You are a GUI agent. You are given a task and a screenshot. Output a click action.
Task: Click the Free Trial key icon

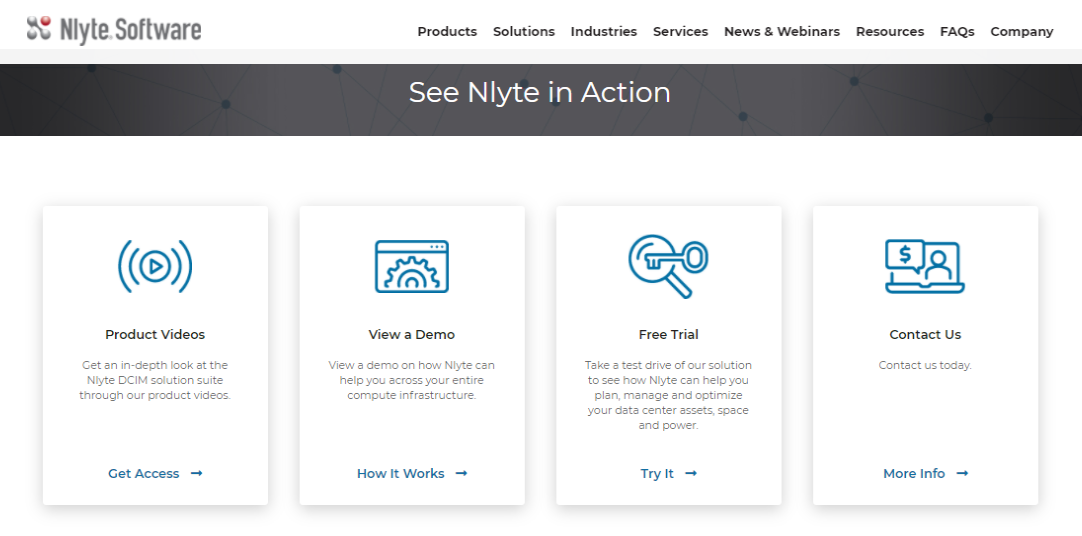668,265
